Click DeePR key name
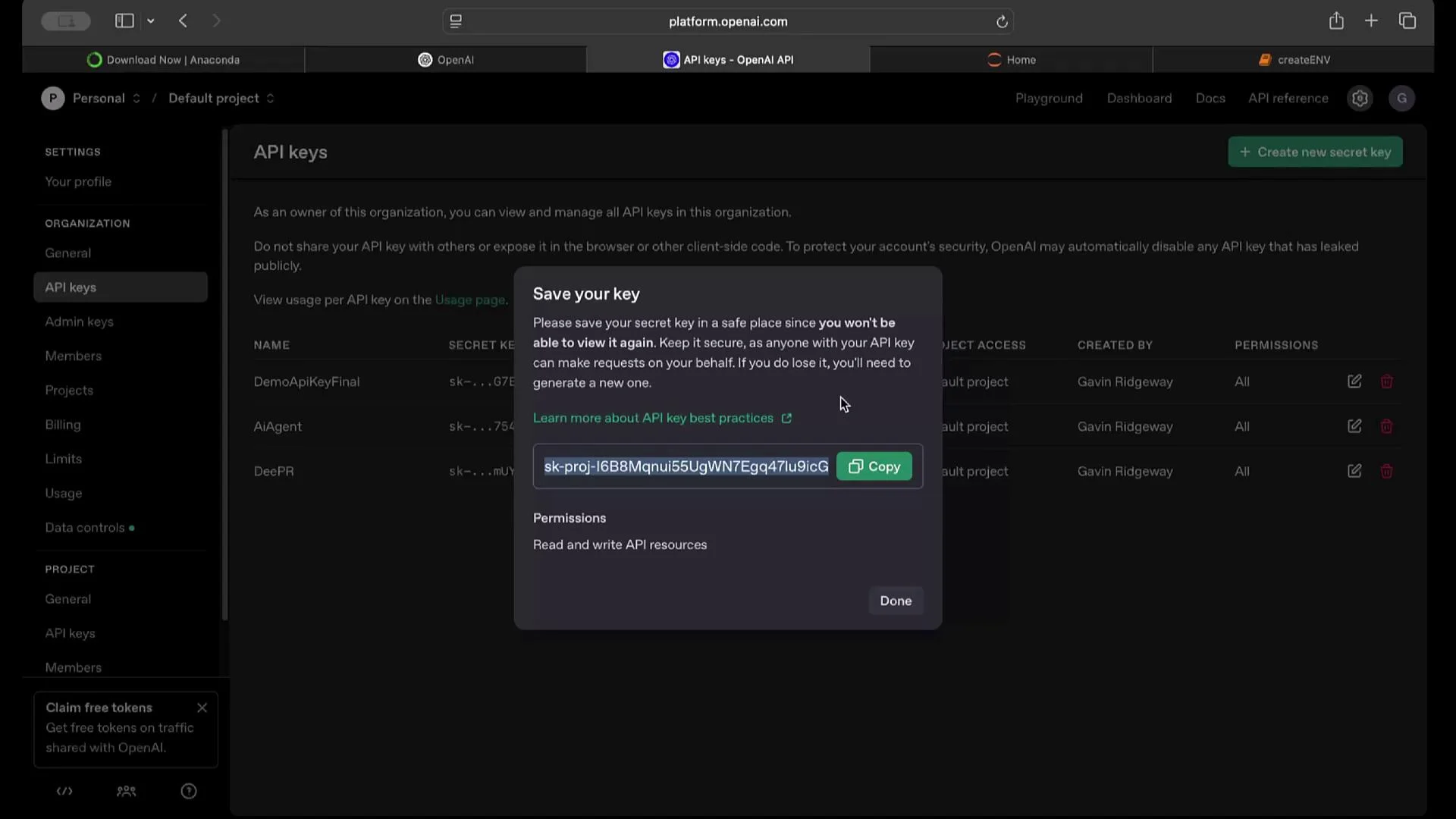 (274, 471)
